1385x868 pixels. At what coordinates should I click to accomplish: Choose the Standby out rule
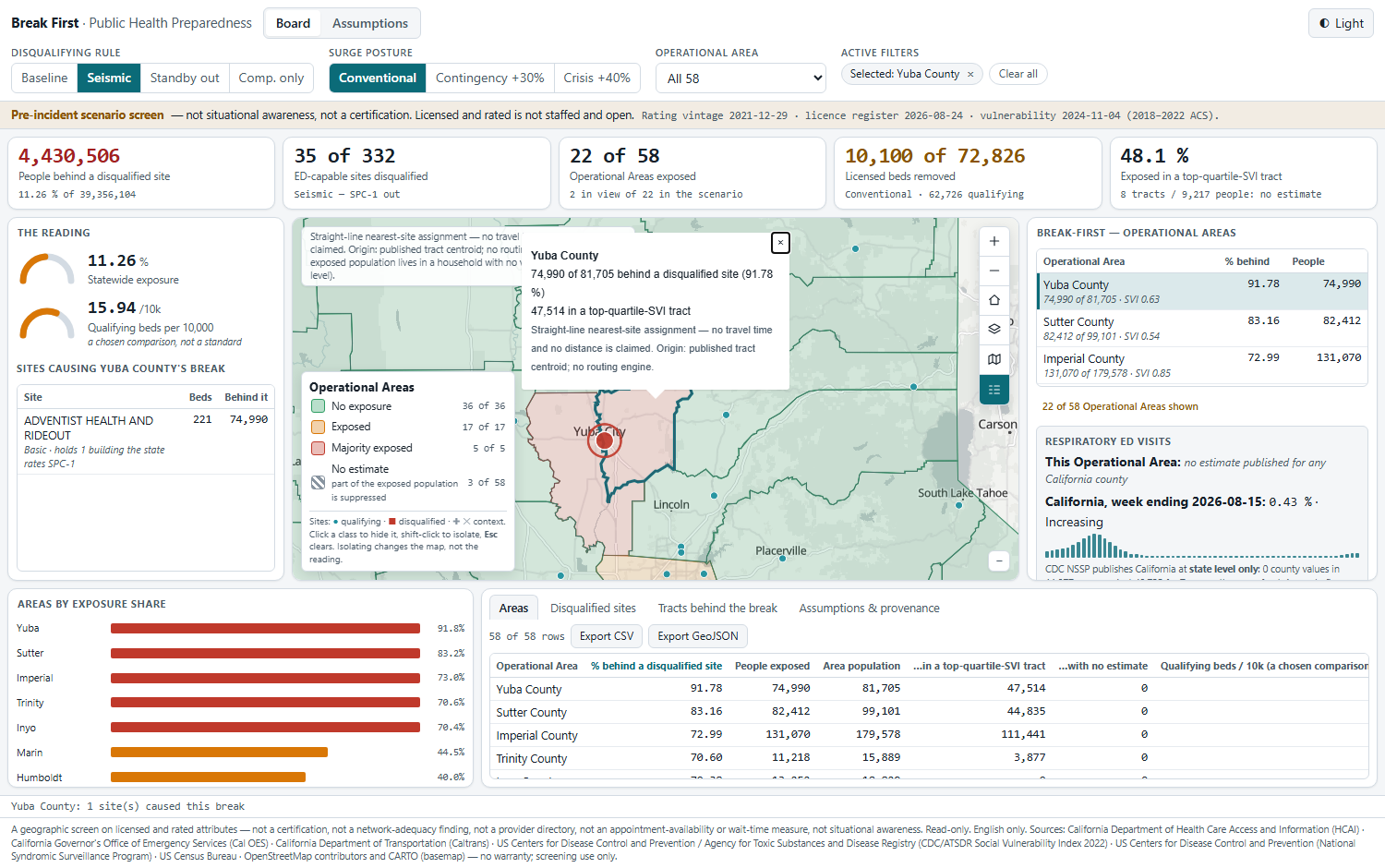tap(185, 78)
